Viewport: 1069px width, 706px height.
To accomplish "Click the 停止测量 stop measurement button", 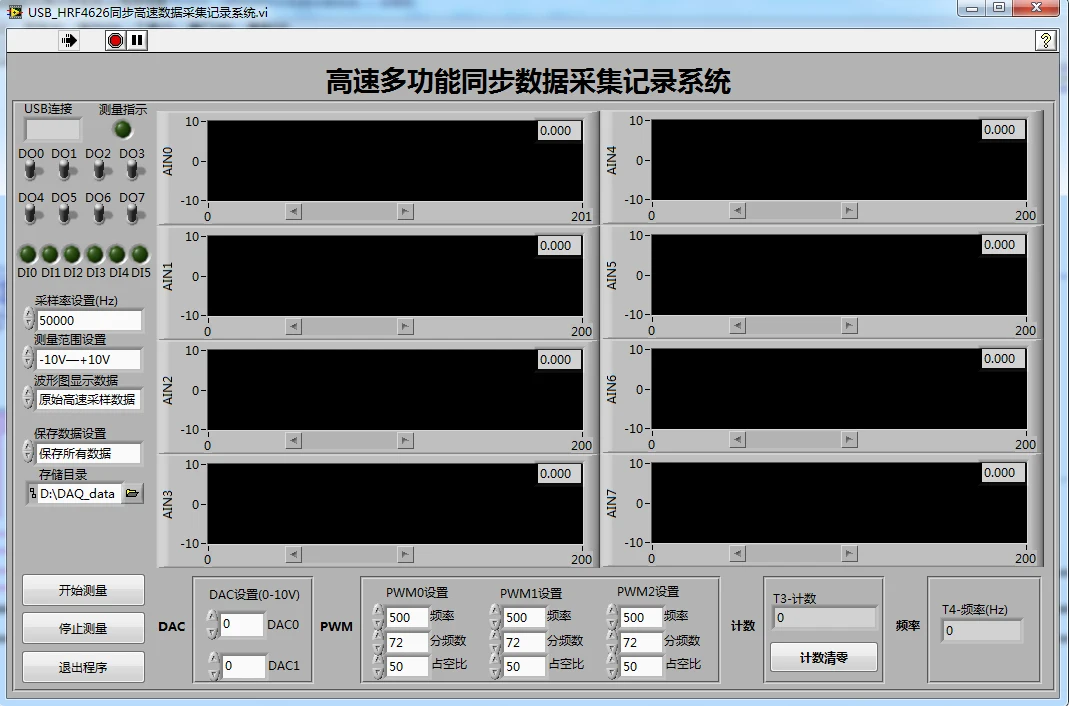I will [x=83, y=628].
